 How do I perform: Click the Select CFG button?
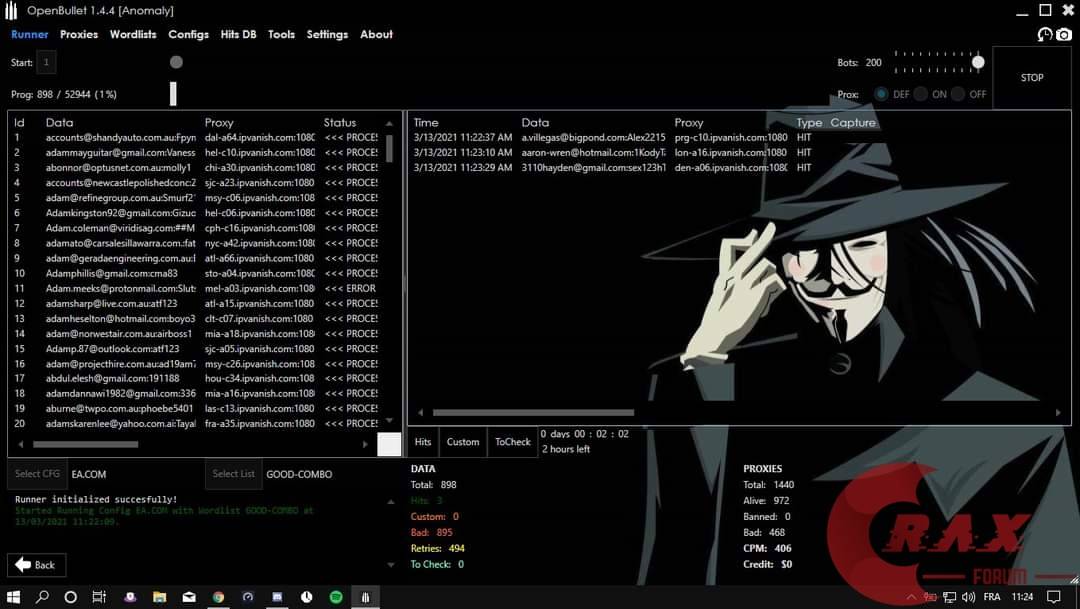(37, 474)
